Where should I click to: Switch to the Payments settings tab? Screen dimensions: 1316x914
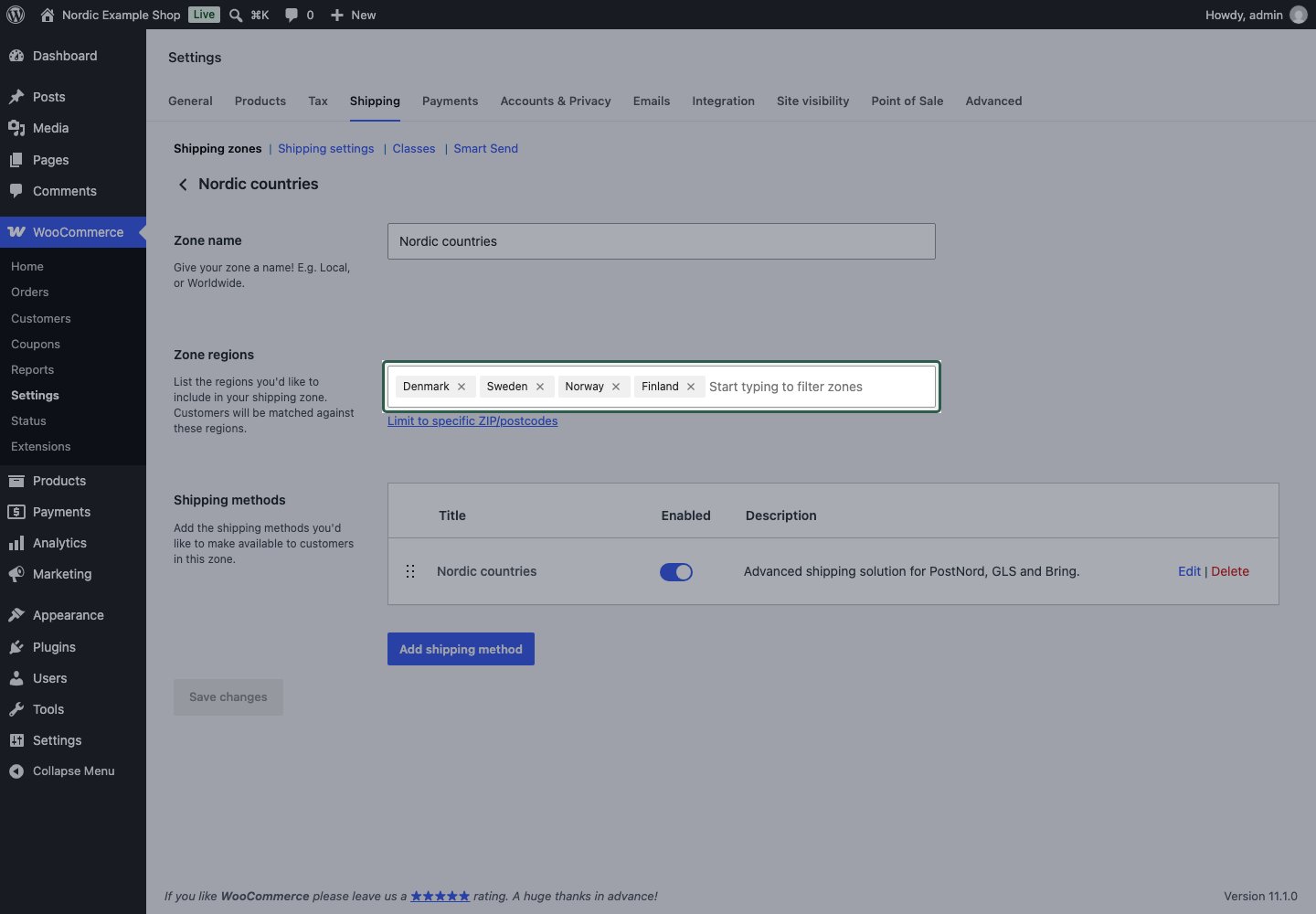(x=450, y=101)
